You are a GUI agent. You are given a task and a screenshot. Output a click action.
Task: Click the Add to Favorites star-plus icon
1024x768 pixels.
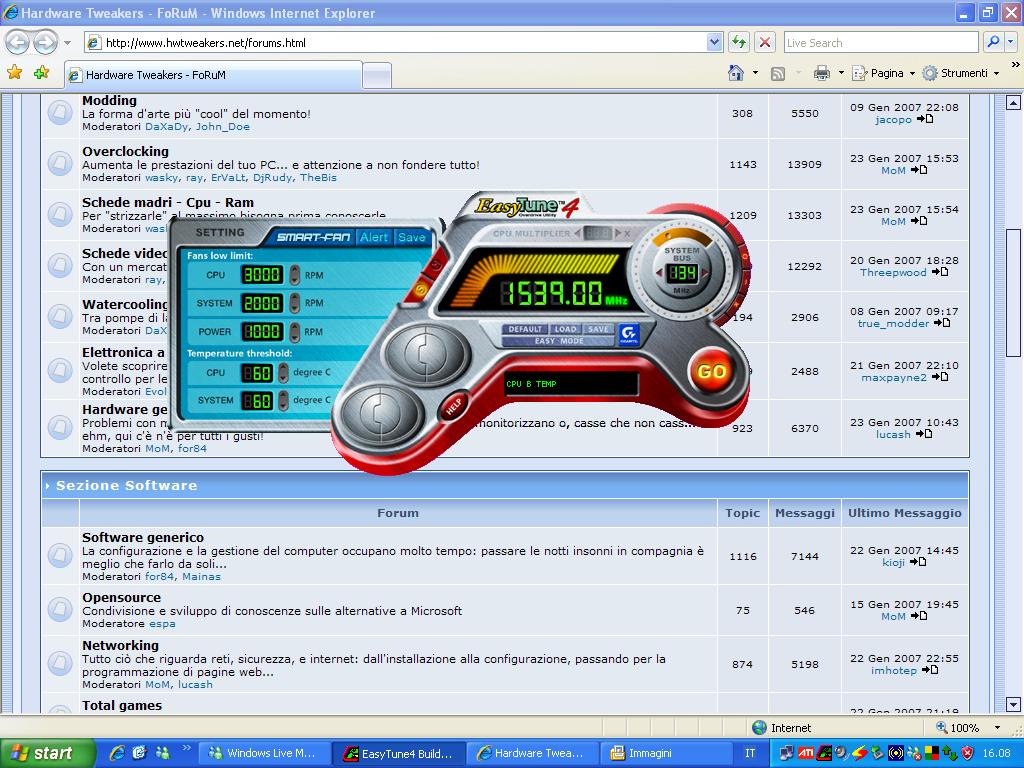coord(42,72)
